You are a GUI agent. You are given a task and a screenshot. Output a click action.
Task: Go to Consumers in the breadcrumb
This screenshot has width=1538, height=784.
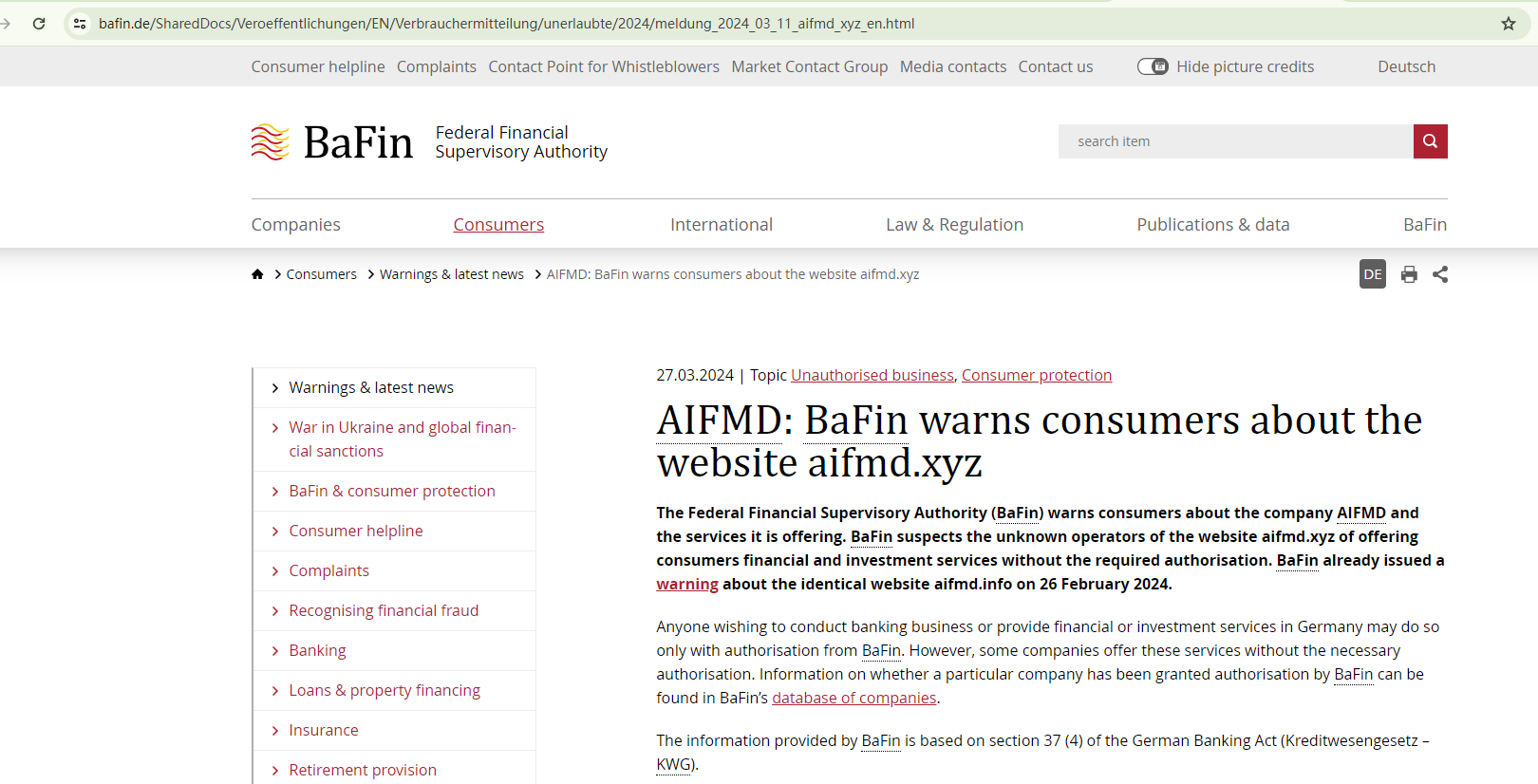[322, 274]
